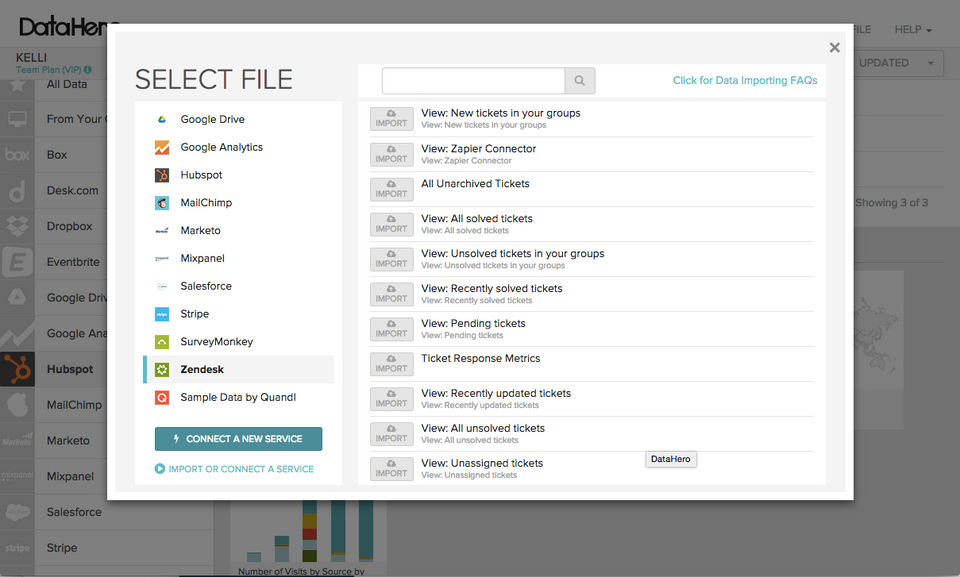
Task: Import View: All unsolved tickets
Action: pos(392,434)
